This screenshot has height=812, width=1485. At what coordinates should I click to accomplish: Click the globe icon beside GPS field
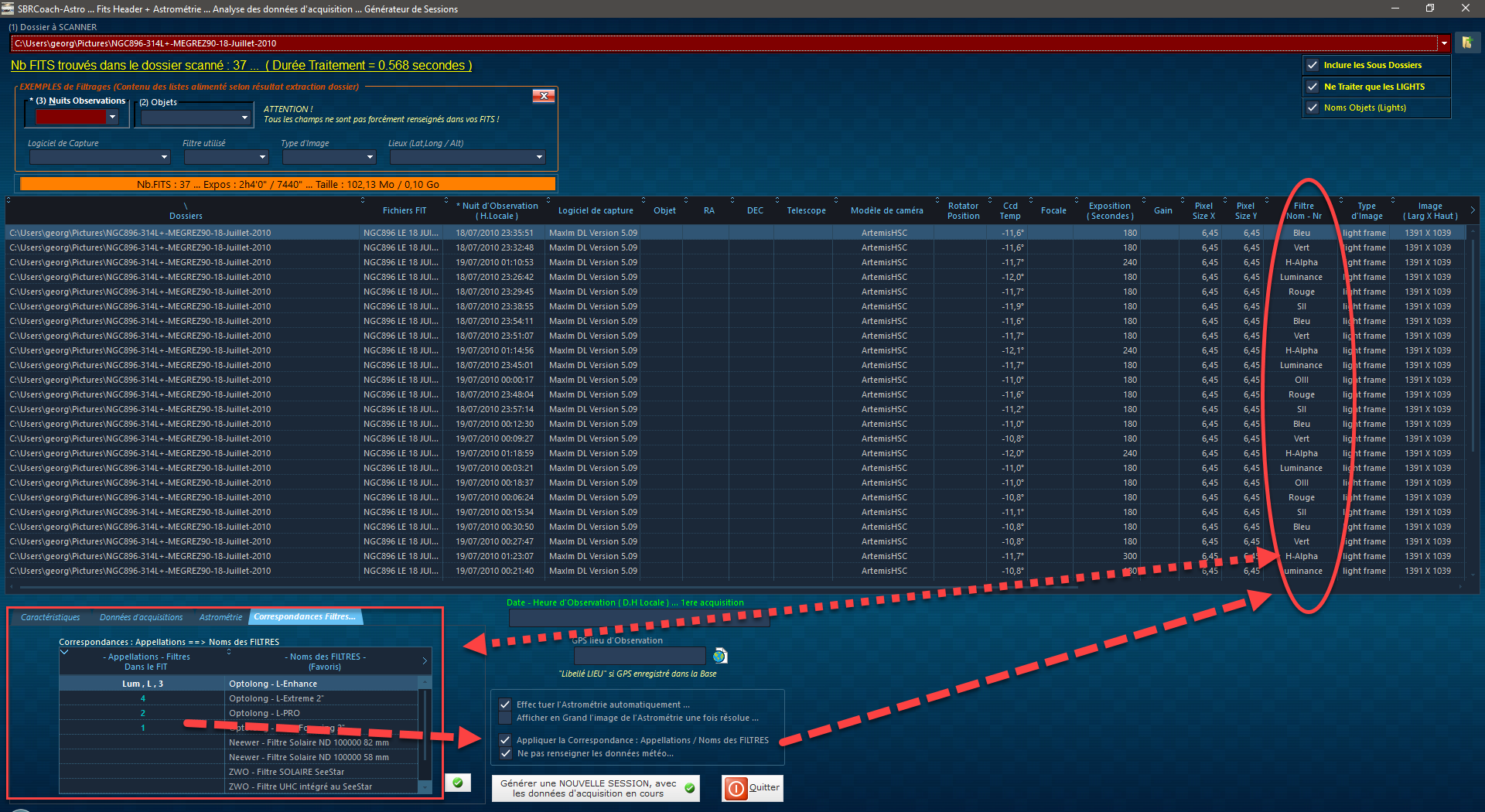[720, 656]
